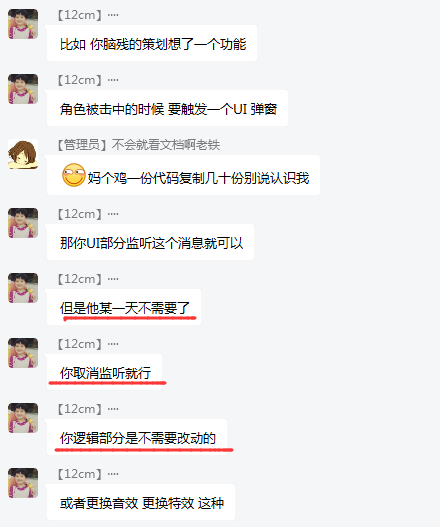440x527 pixels.
Task: Select underlined message '你取消监听就行'
Action: point(105,372)
